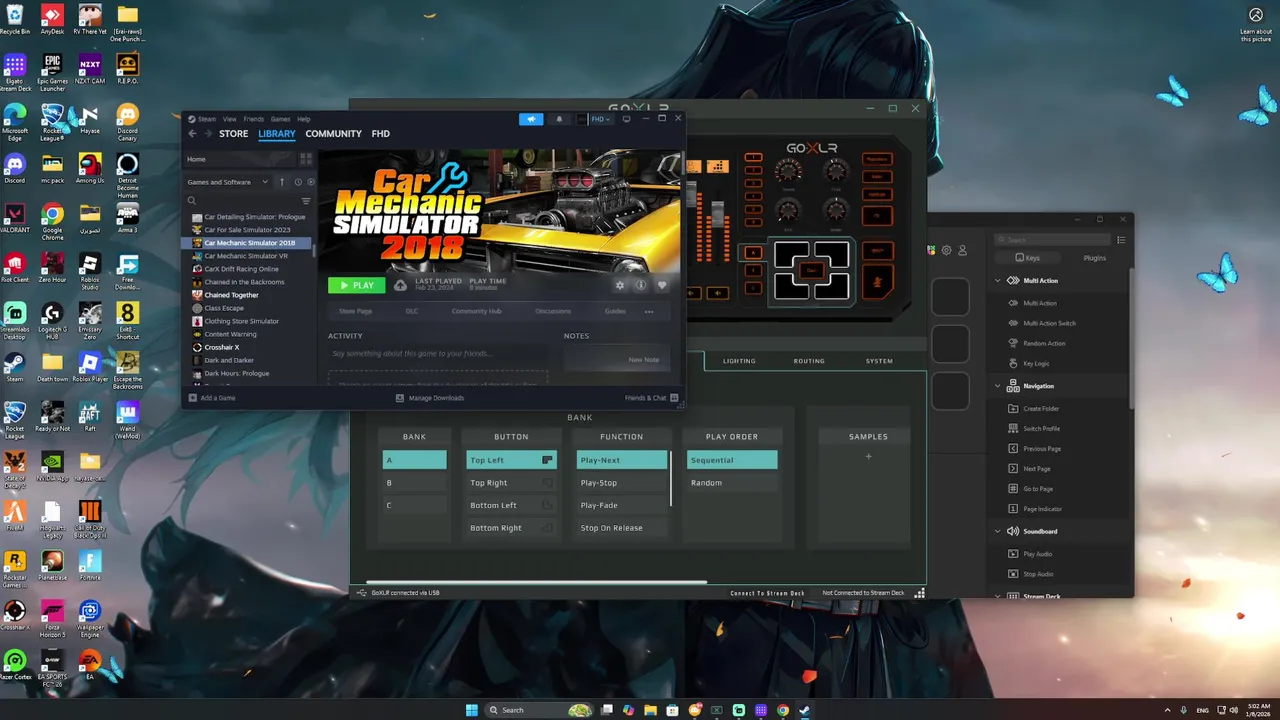1280x720 pixels.
Task: Click the GoXLR horizontal scrollbar
Action: 536,582
